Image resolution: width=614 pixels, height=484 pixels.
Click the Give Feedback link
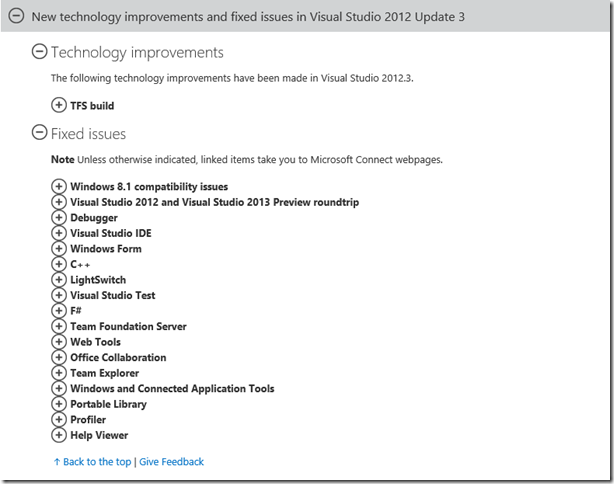[172, 462]
